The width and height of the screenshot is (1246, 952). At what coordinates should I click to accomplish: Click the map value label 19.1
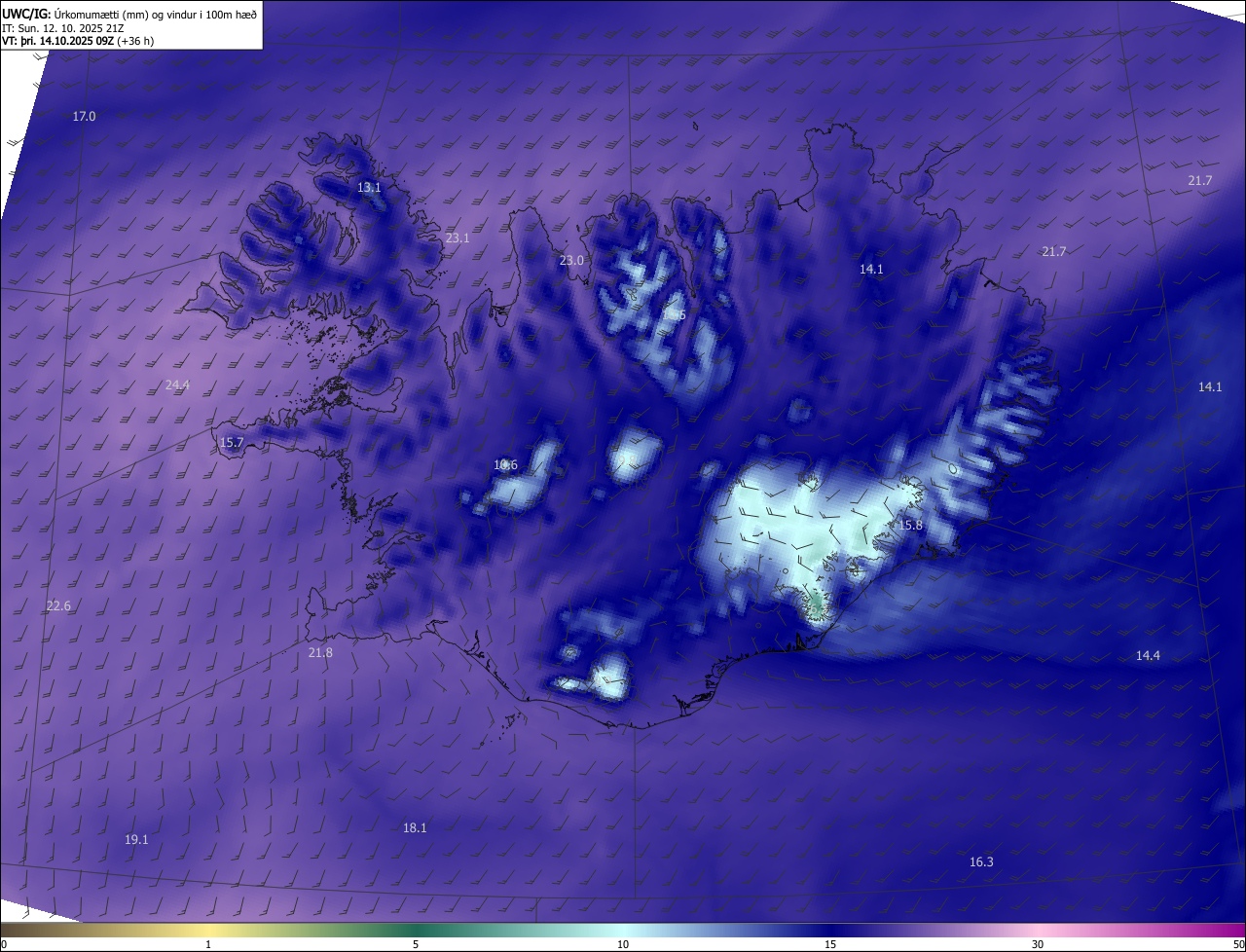click(136, 839)
